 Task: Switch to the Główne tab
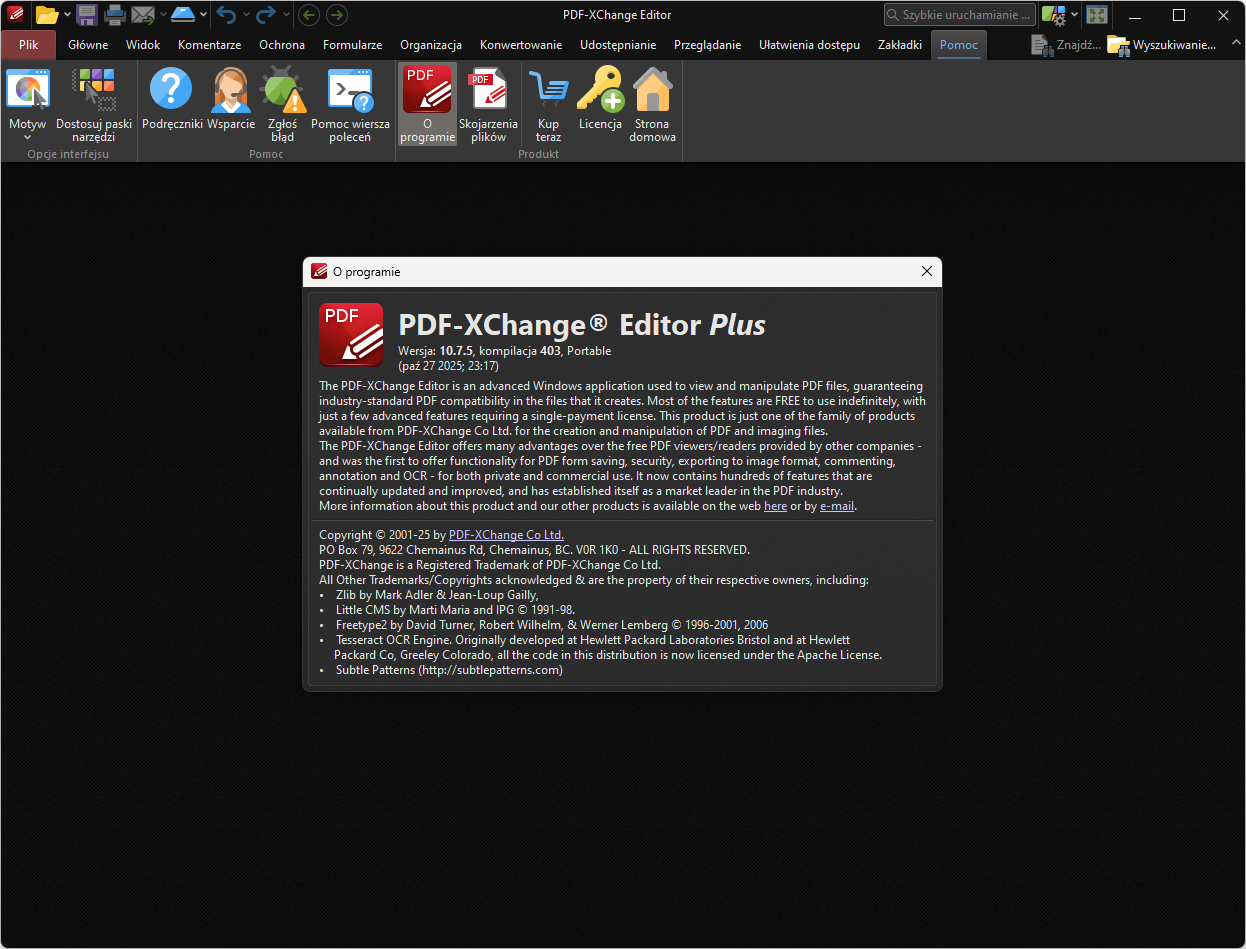88,45
